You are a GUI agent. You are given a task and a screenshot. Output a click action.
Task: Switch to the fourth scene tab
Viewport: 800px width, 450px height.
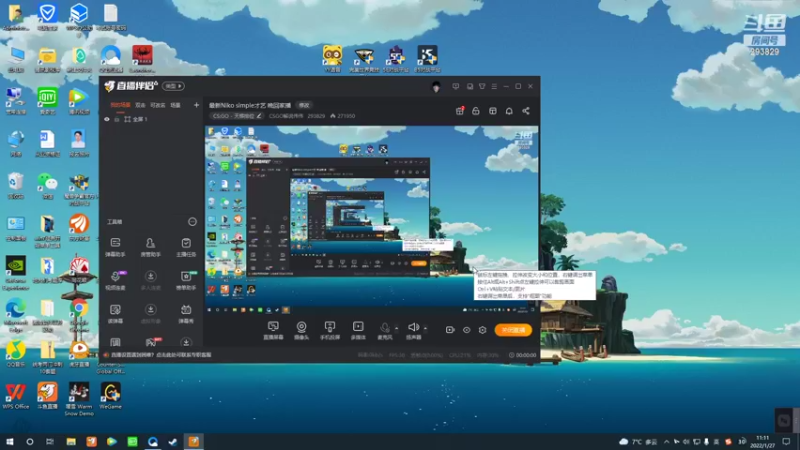pyautogui.click(x=176, y=105)
